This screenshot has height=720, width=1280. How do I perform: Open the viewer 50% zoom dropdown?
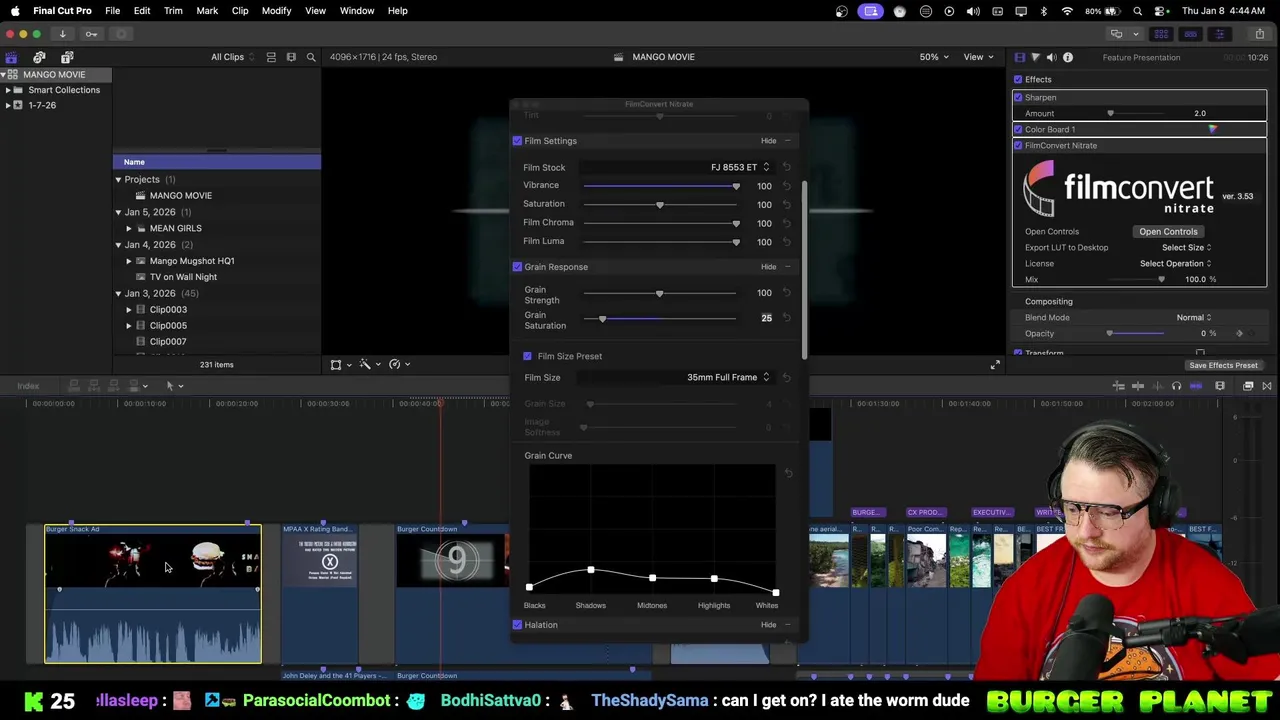coord(934,57)
